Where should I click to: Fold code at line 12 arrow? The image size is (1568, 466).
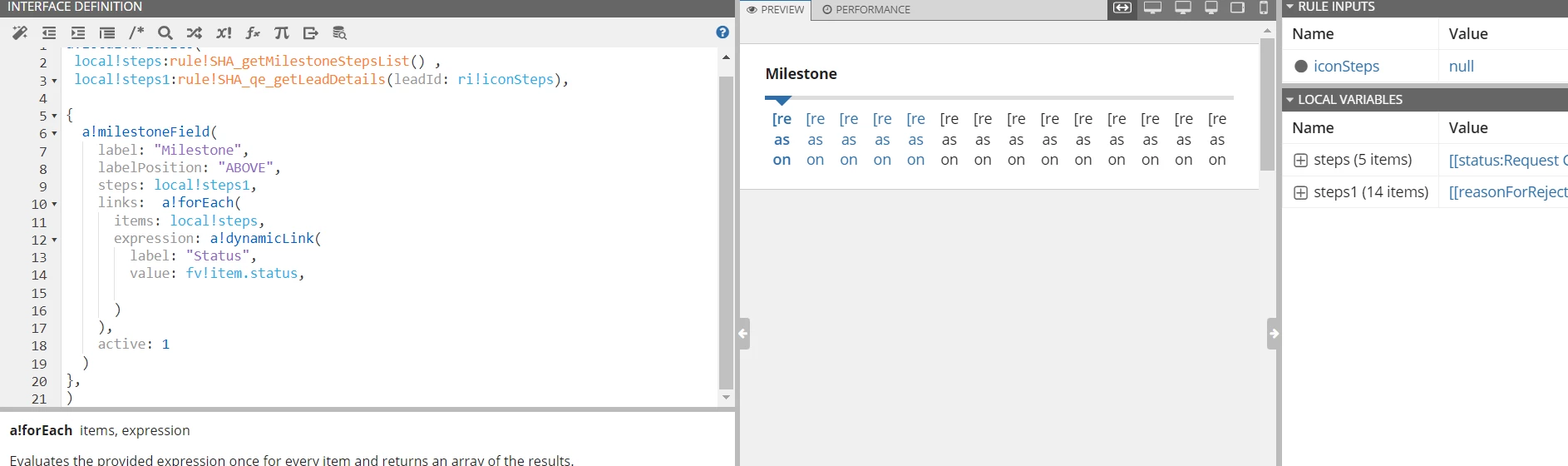tap(55, 240)
